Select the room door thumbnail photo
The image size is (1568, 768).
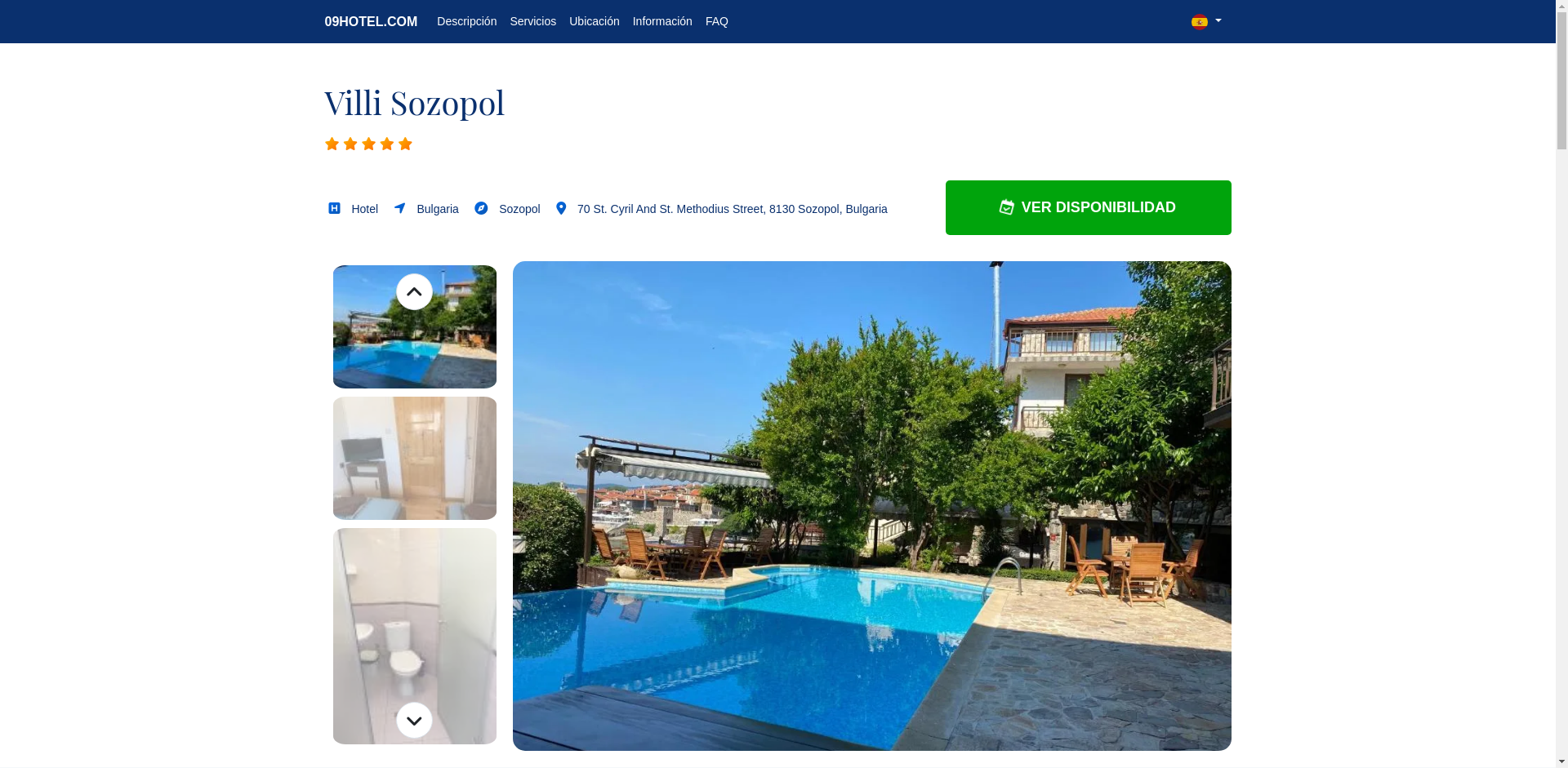click(414, 458)
